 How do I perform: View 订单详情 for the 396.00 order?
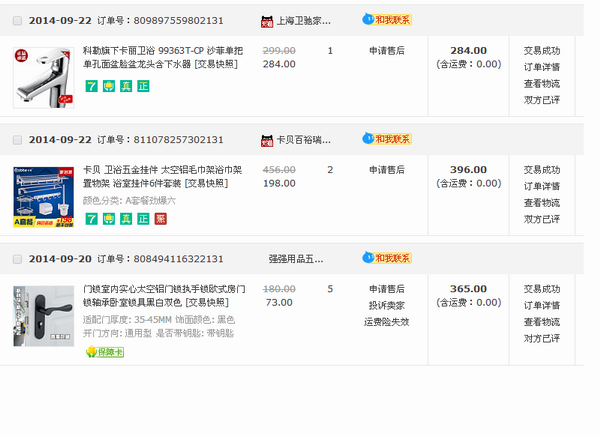541,186
